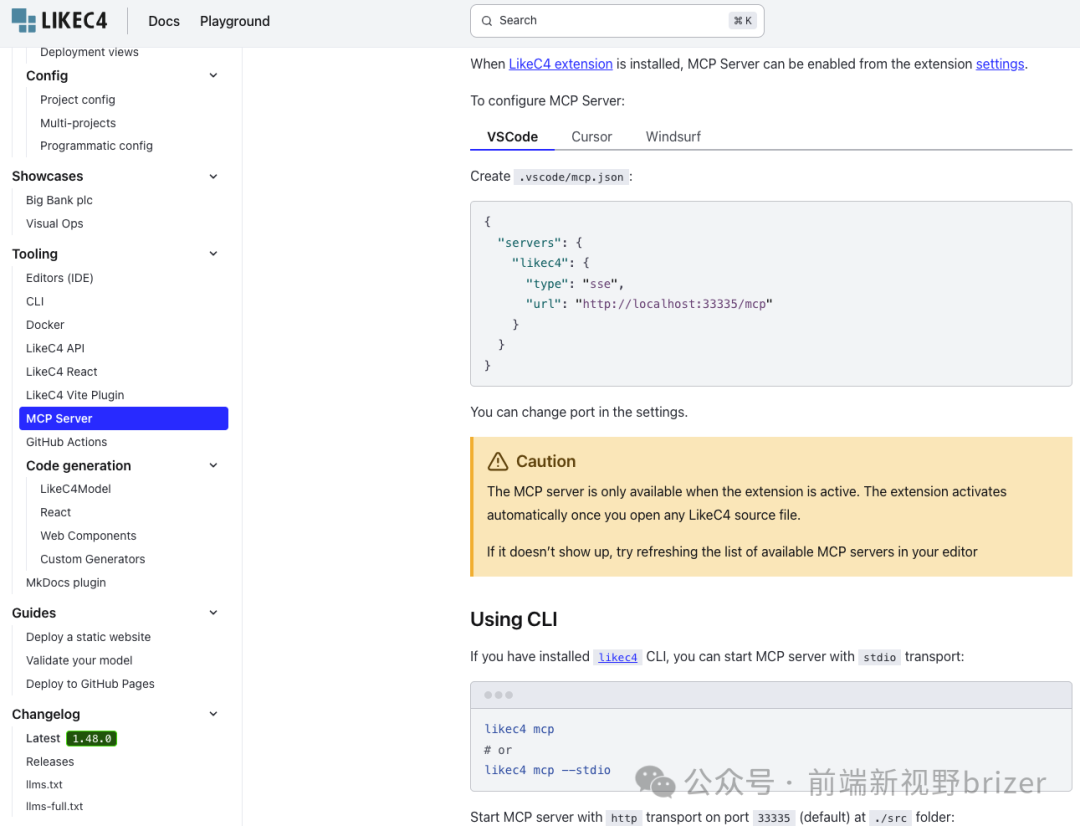Click the search magnifier icon
Screen dimensions: 1080x826
point(487,21)
